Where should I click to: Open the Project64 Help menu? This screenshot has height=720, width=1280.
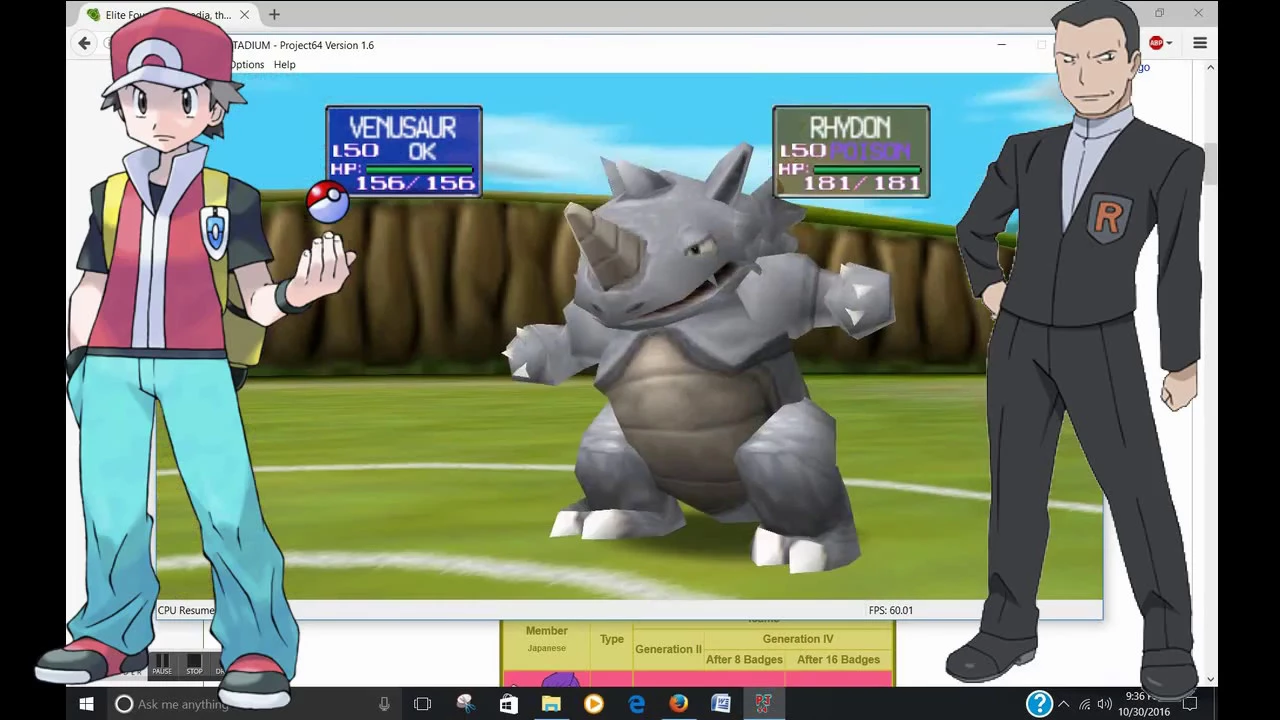pyautogui.click(x=285, y=65)
